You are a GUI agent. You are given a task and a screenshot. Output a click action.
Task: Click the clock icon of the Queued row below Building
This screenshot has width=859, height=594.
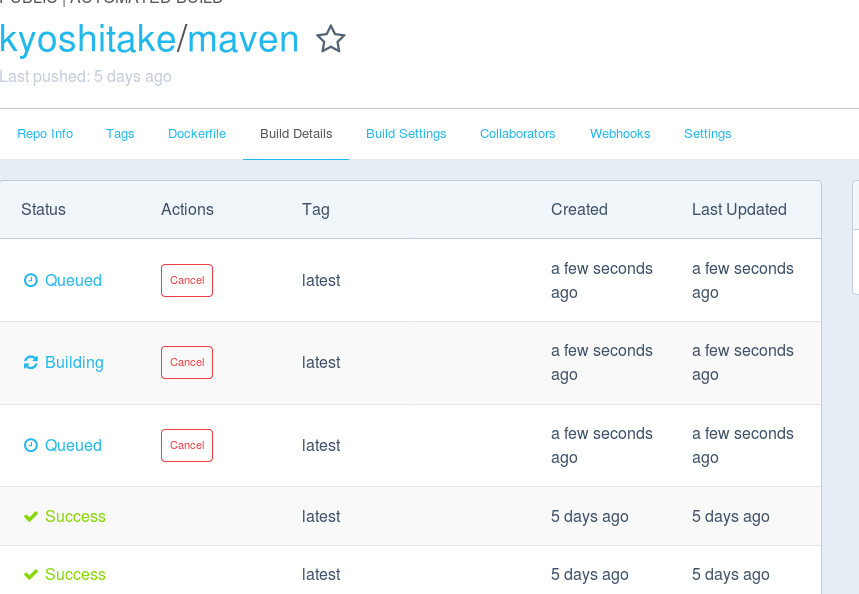[x=31, y=446]
